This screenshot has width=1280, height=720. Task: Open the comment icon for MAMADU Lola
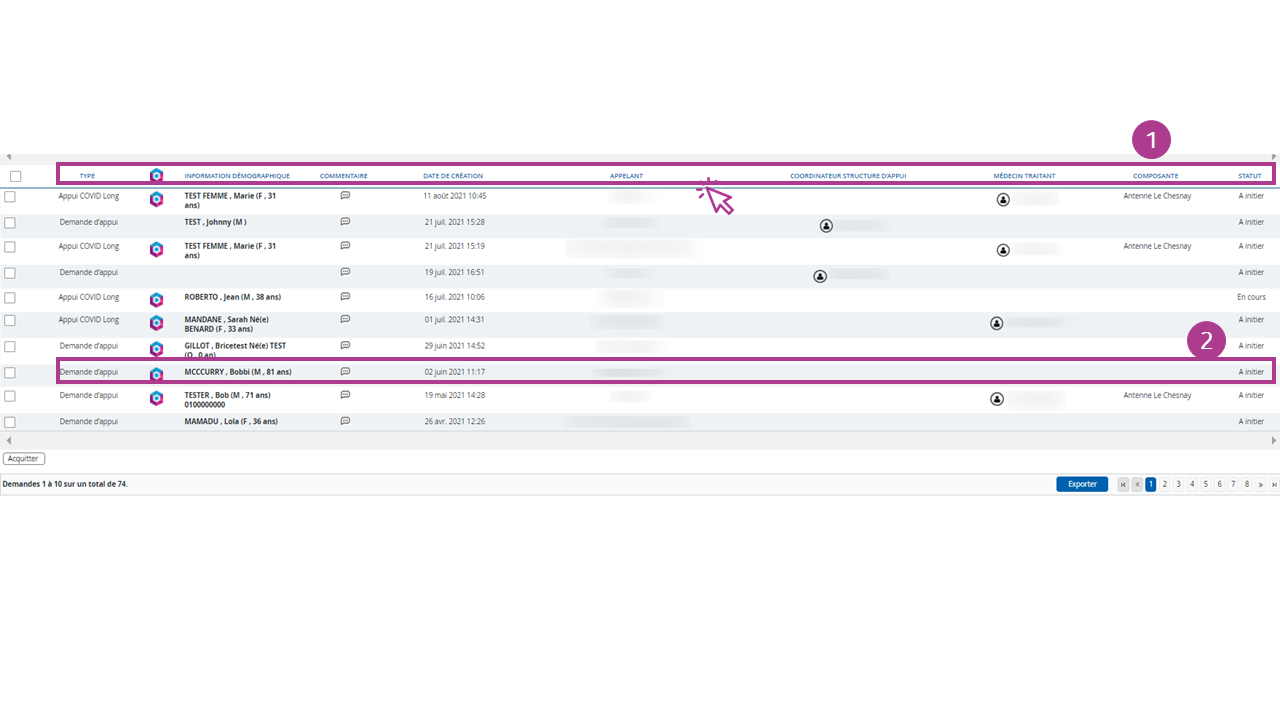(x=345, y=421)
